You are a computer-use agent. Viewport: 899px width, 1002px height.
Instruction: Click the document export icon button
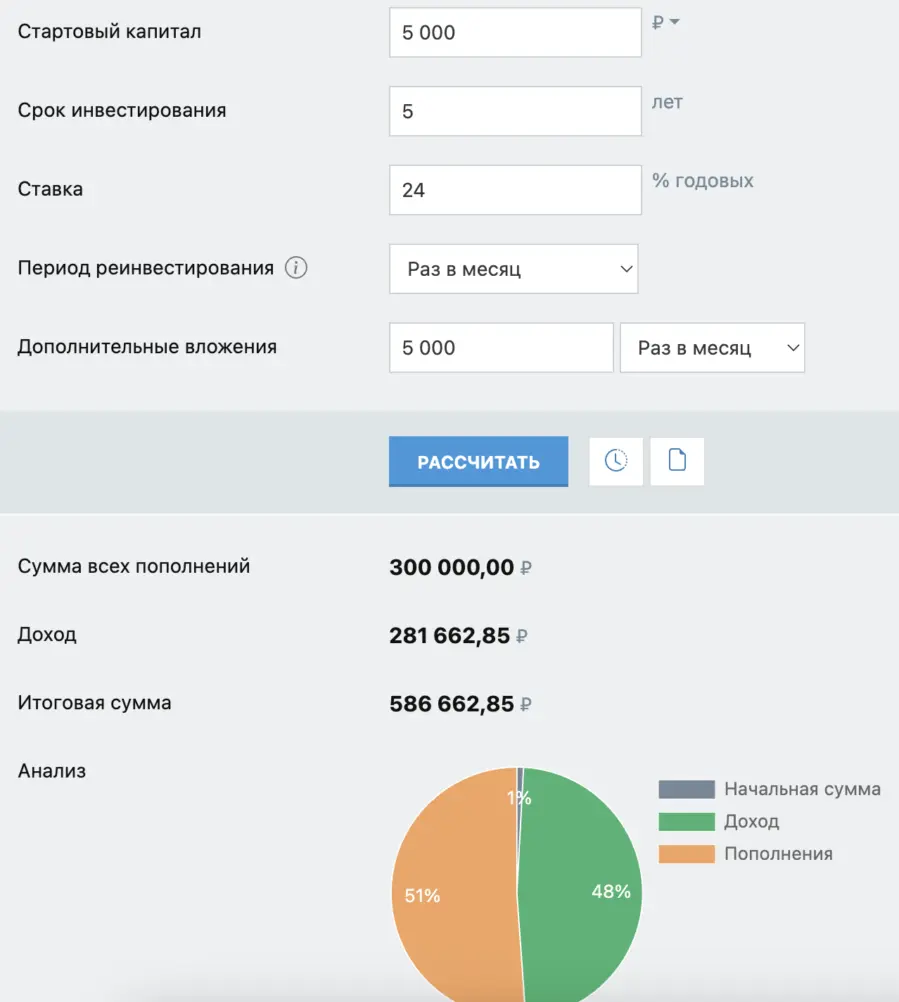677,461
